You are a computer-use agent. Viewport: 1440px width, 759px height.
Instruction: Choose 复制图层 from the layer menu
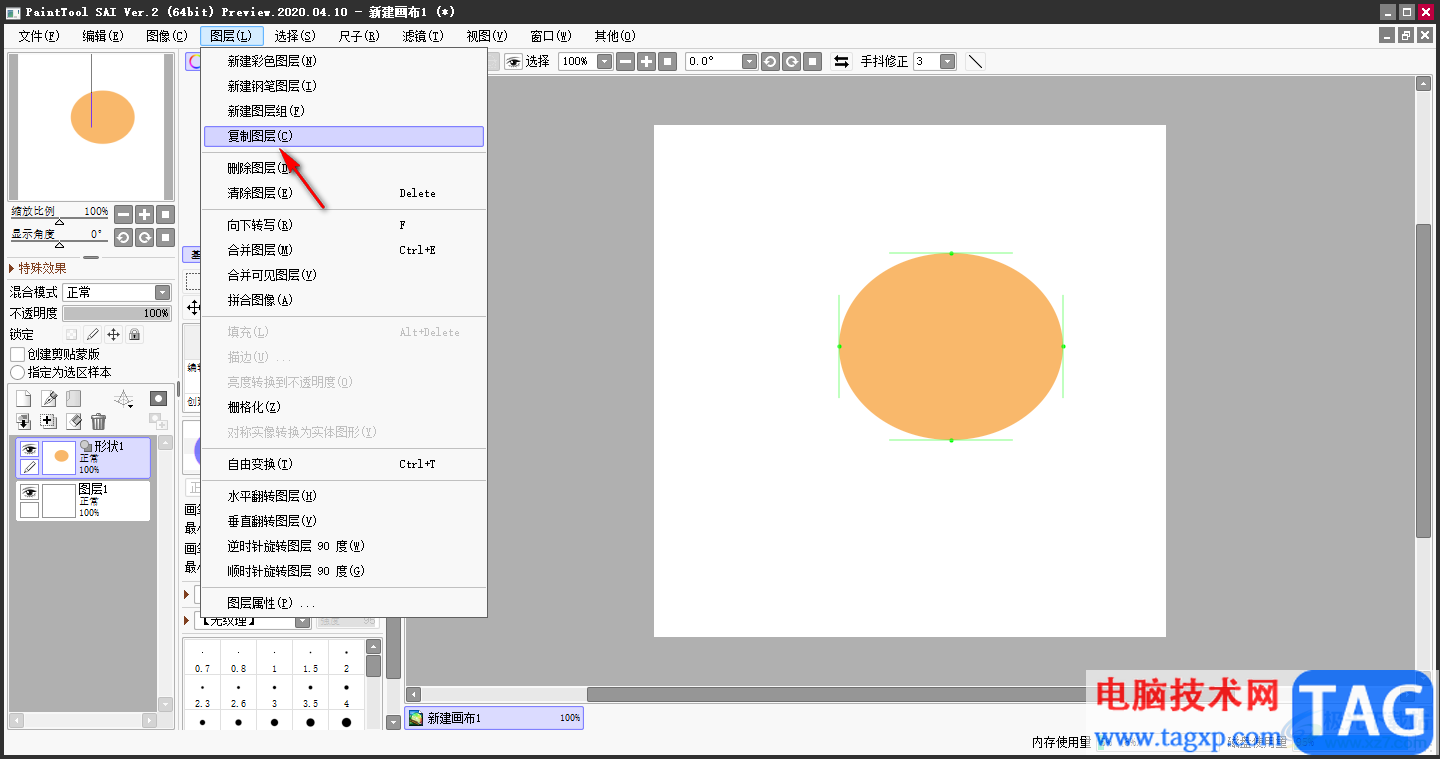(x=343, y=136)
